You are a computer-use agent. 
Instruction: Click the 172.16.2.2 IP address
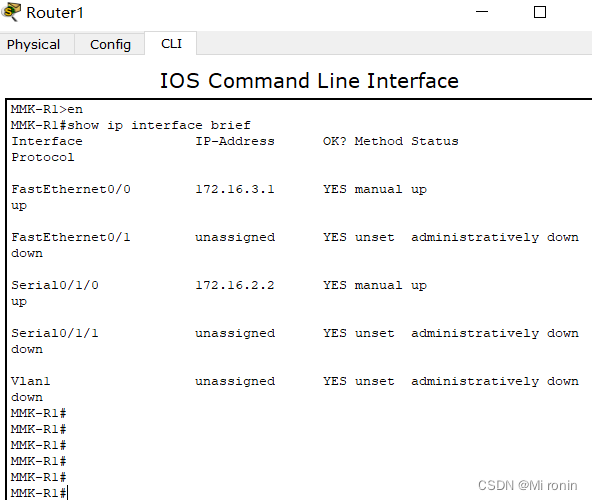click(x=235, y=285)
